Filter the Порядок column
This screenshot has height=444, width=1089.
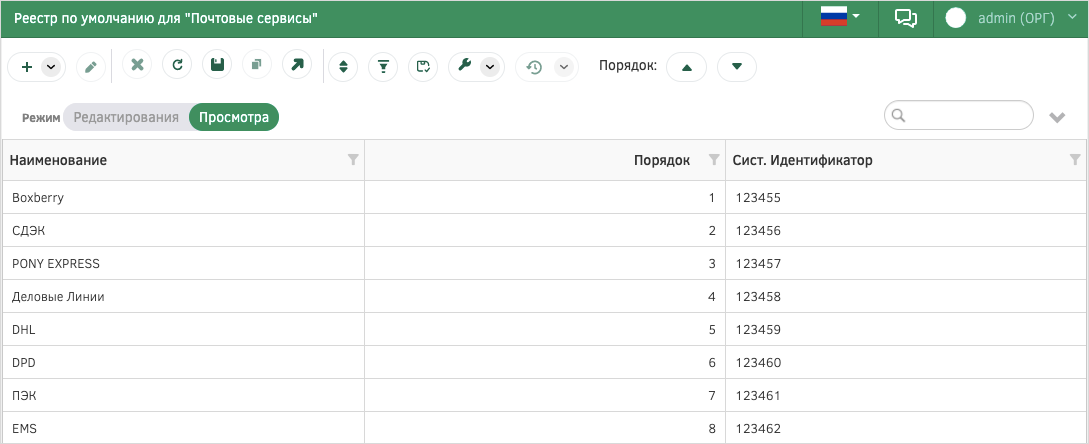[x=713, y=160]
